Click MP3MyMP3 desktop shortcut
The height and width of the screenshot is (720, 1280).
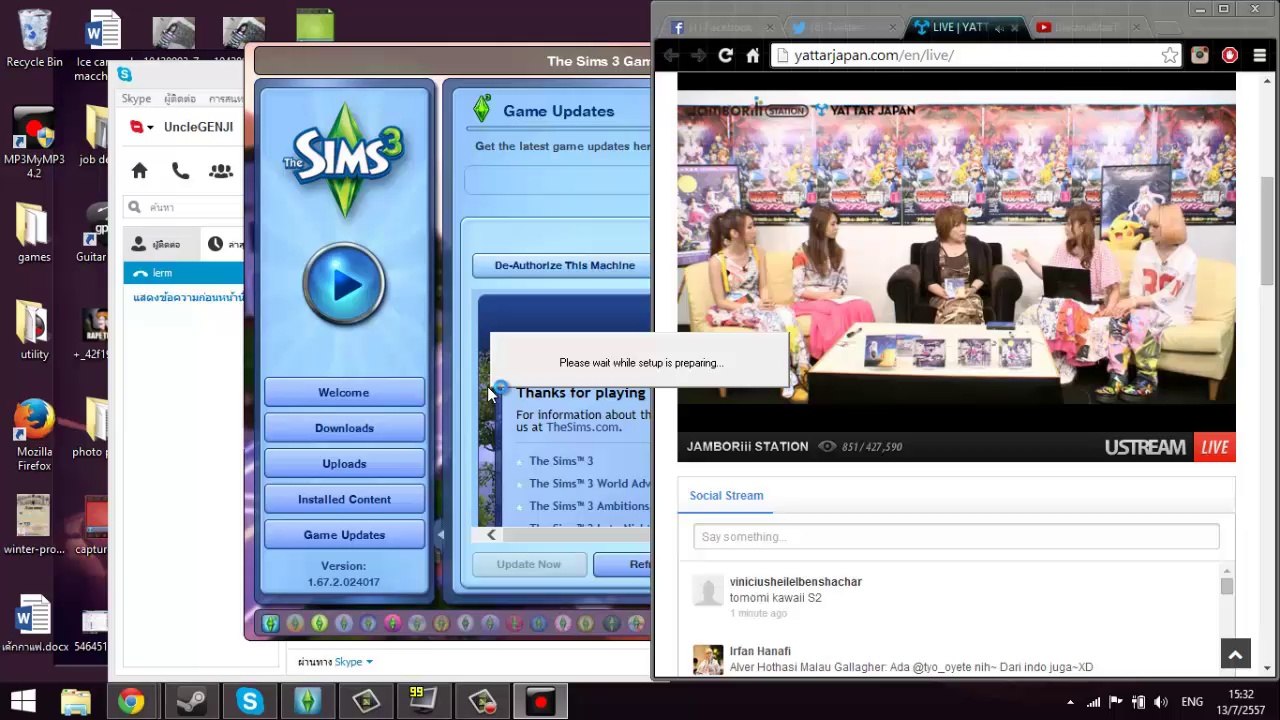[34, 143]
